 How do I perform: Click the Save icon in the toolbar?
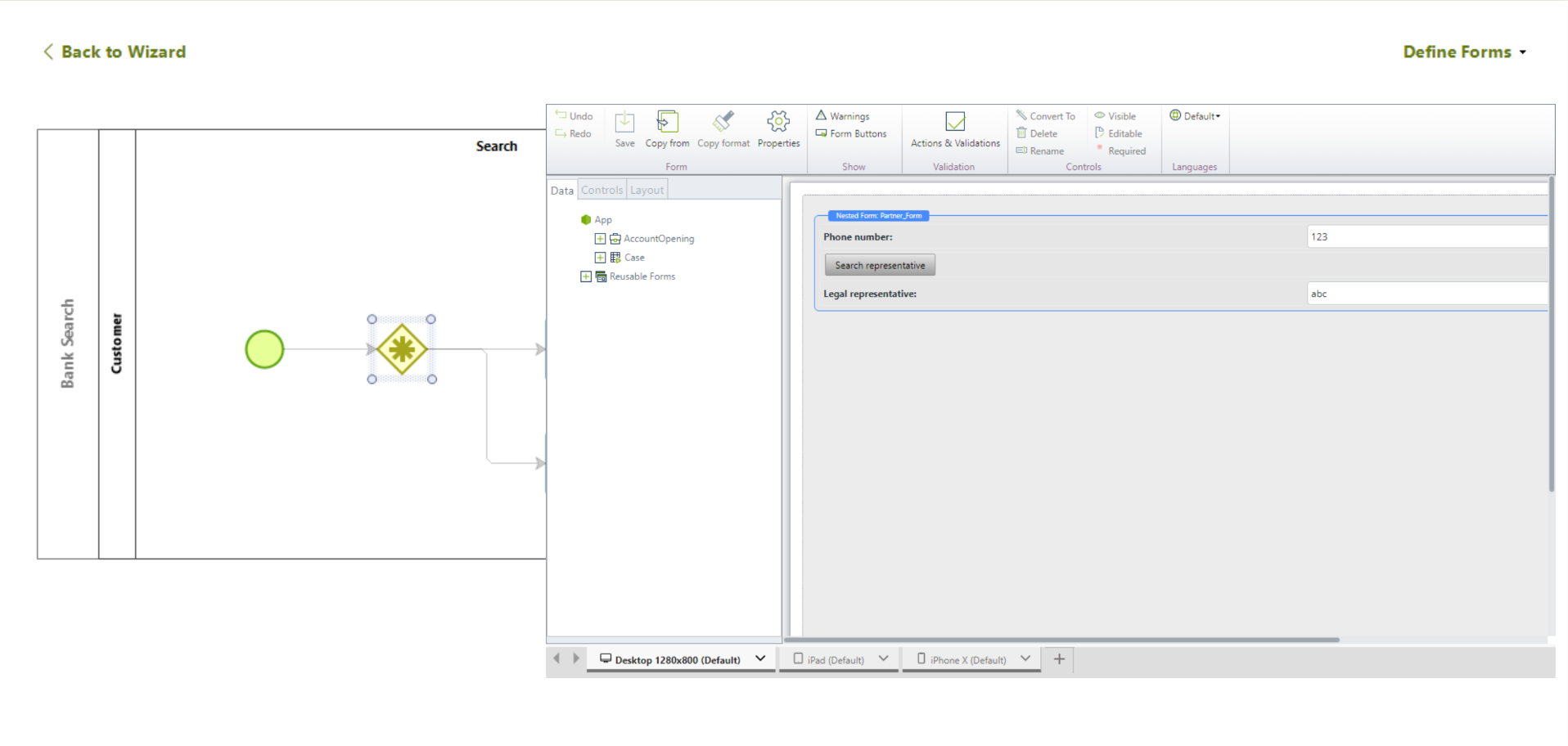click(624, 123)
